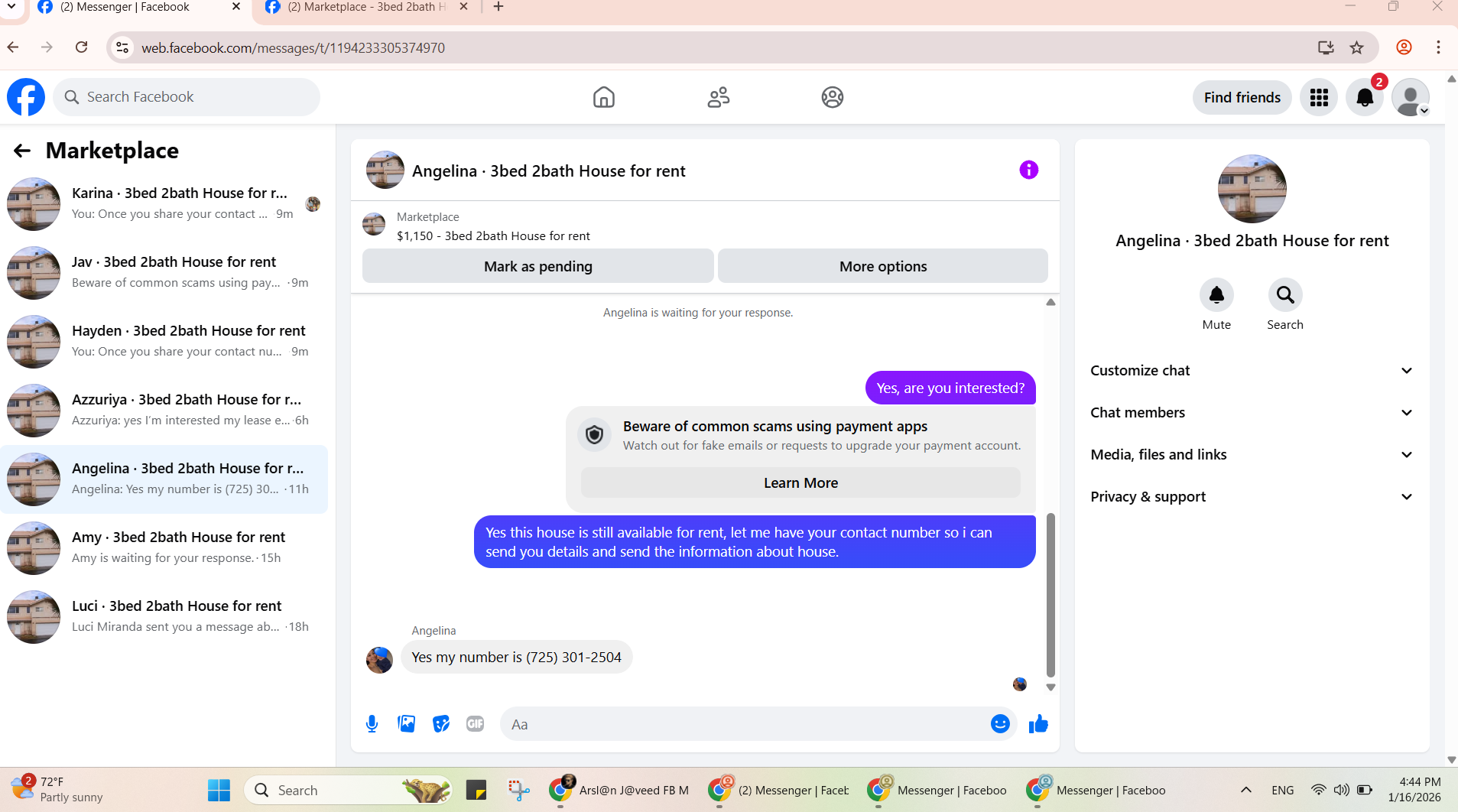Close the Marketplace browser tab
This screenshot has width=1458, height=812.
(463, 7)
